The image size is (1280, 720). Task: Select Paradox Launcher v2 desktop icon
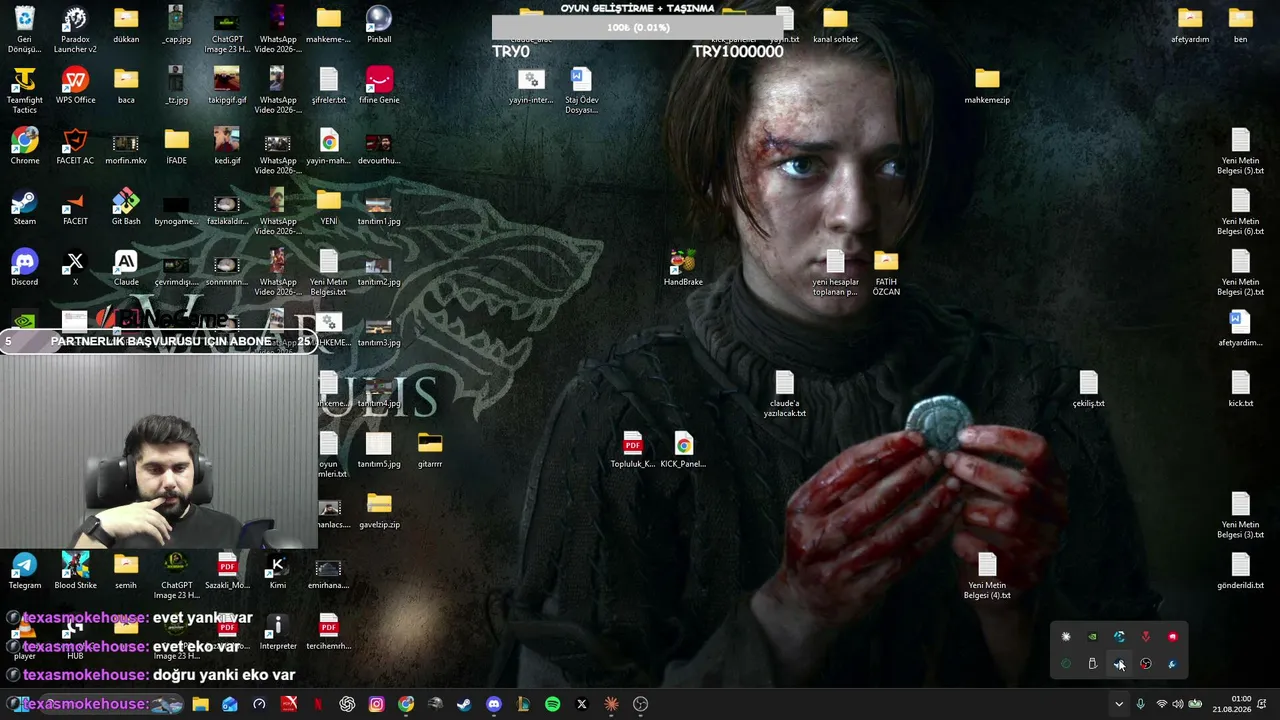click(x=75, y=30)
